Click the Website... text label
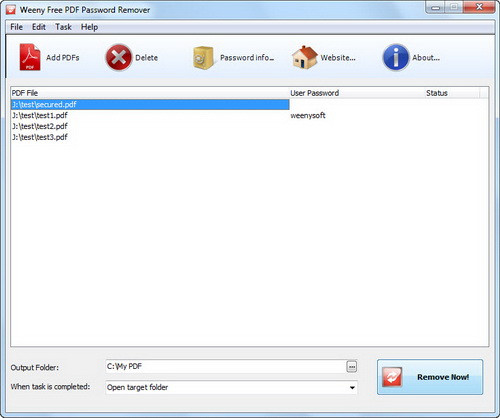 338,58
